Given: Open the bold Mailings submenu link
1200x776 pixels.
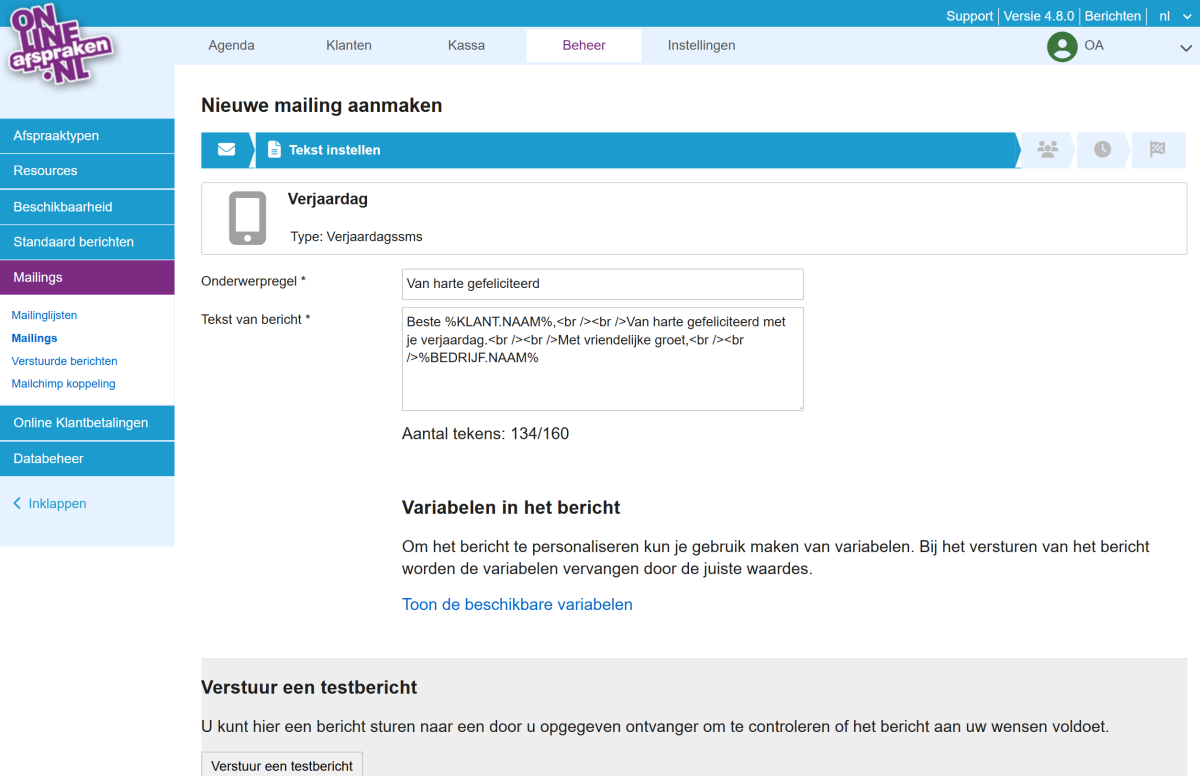Looking at the screenshot, I should tap(34, 338).
